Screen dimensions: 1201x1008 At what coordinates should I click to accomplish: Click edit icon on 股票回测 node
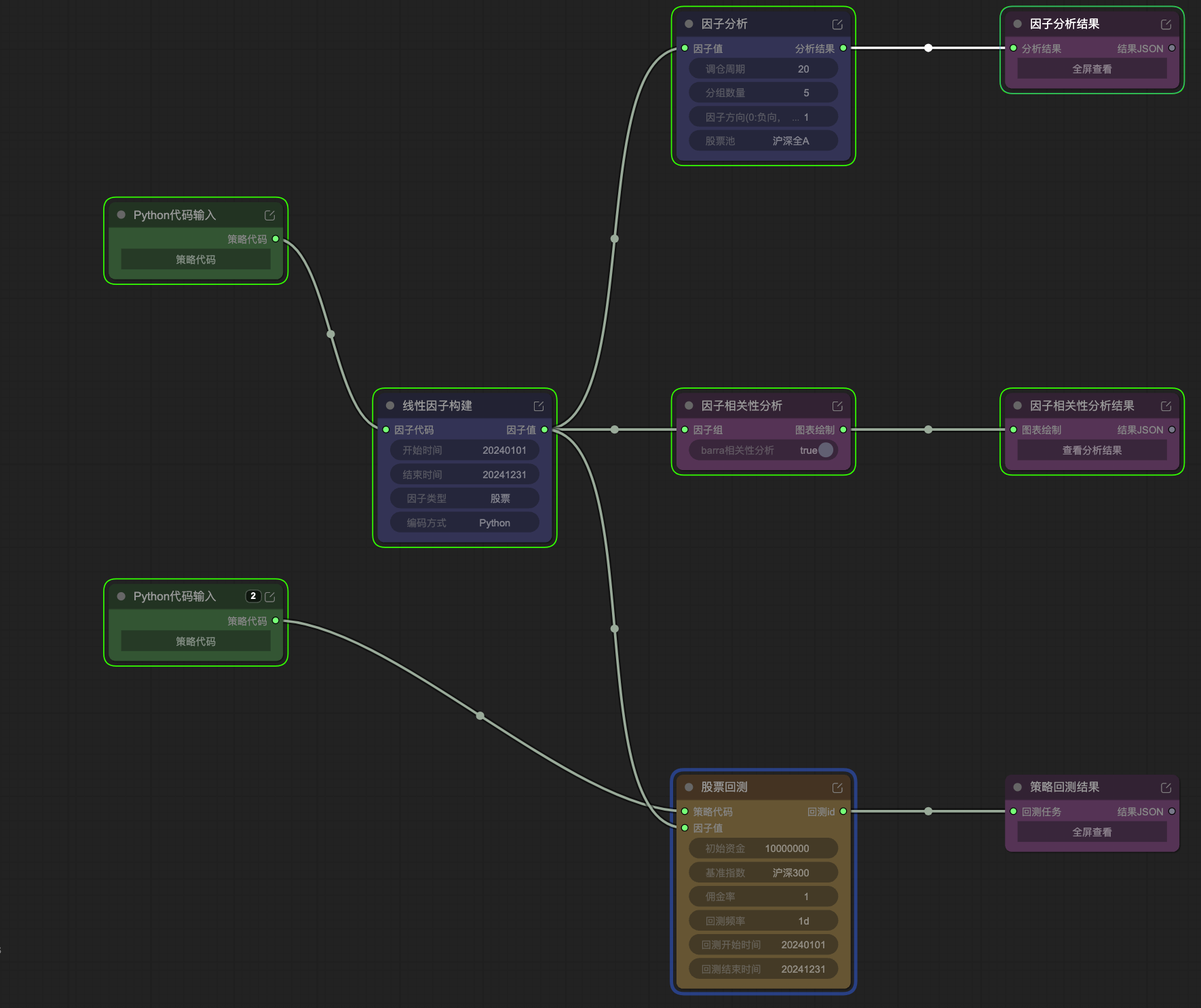(x=837, y=788)
